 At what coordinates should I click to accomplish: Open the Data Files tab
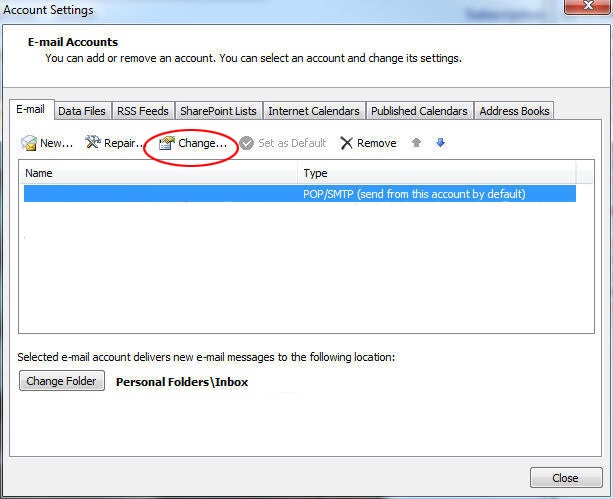82,111
